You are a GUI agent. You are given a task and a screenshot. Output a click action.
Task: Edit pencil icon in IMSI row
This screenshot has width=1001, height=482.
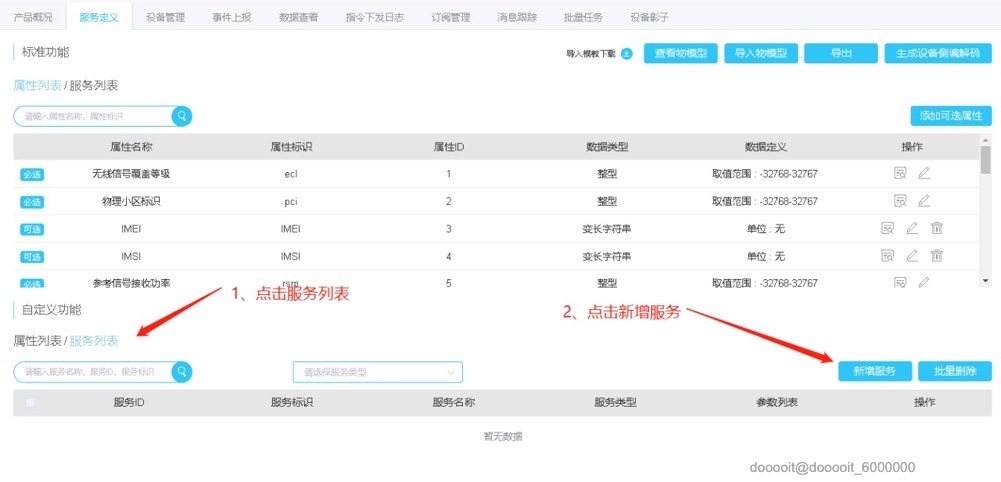[x=912, y=256]
